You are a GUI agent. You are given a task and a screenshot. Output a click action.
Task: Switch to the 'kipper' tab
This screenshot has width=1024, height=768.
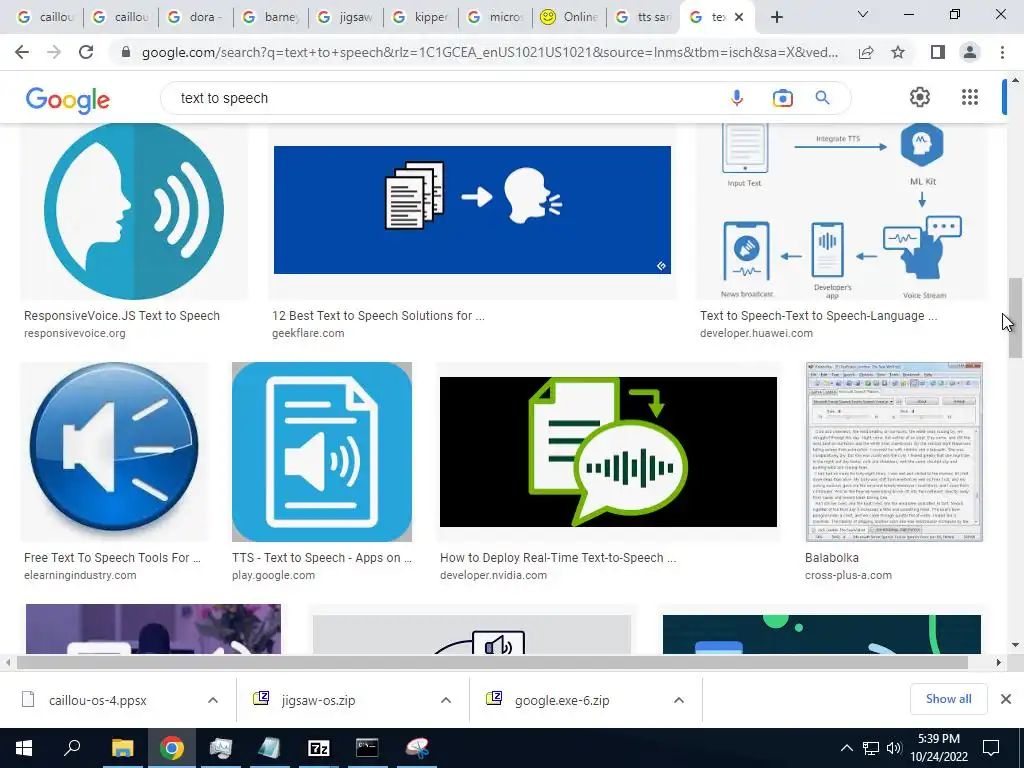click(421, 17)
